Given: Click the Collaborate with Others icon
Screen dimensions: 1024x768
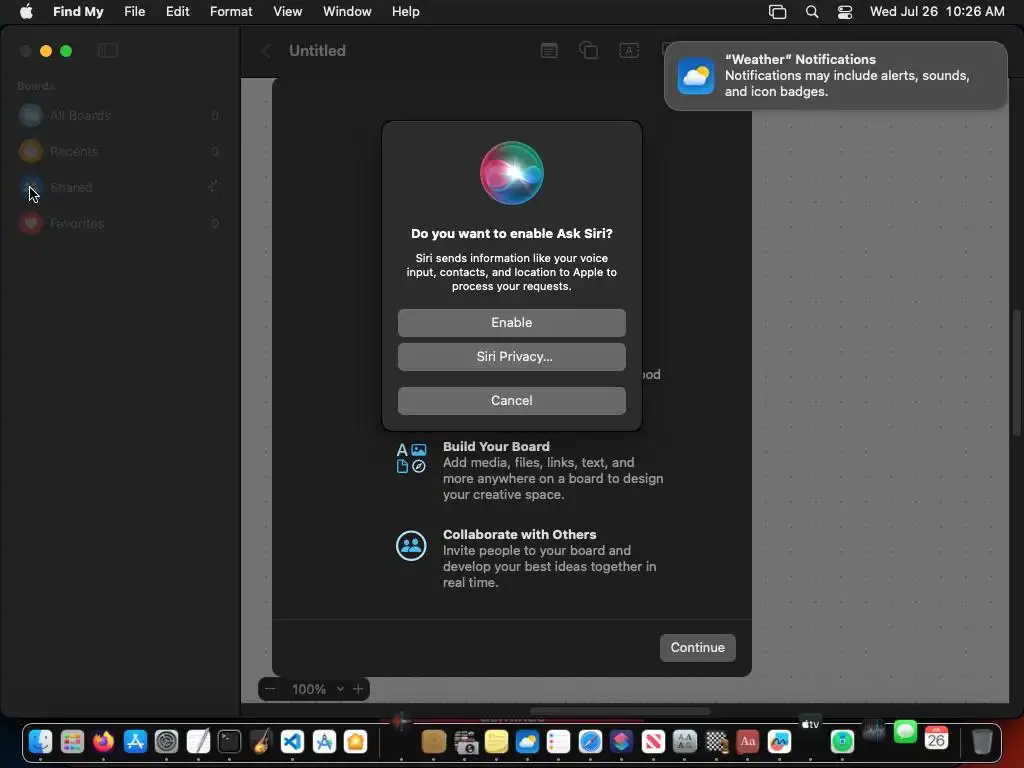Looking at the screenshot, I should point(411,546).
